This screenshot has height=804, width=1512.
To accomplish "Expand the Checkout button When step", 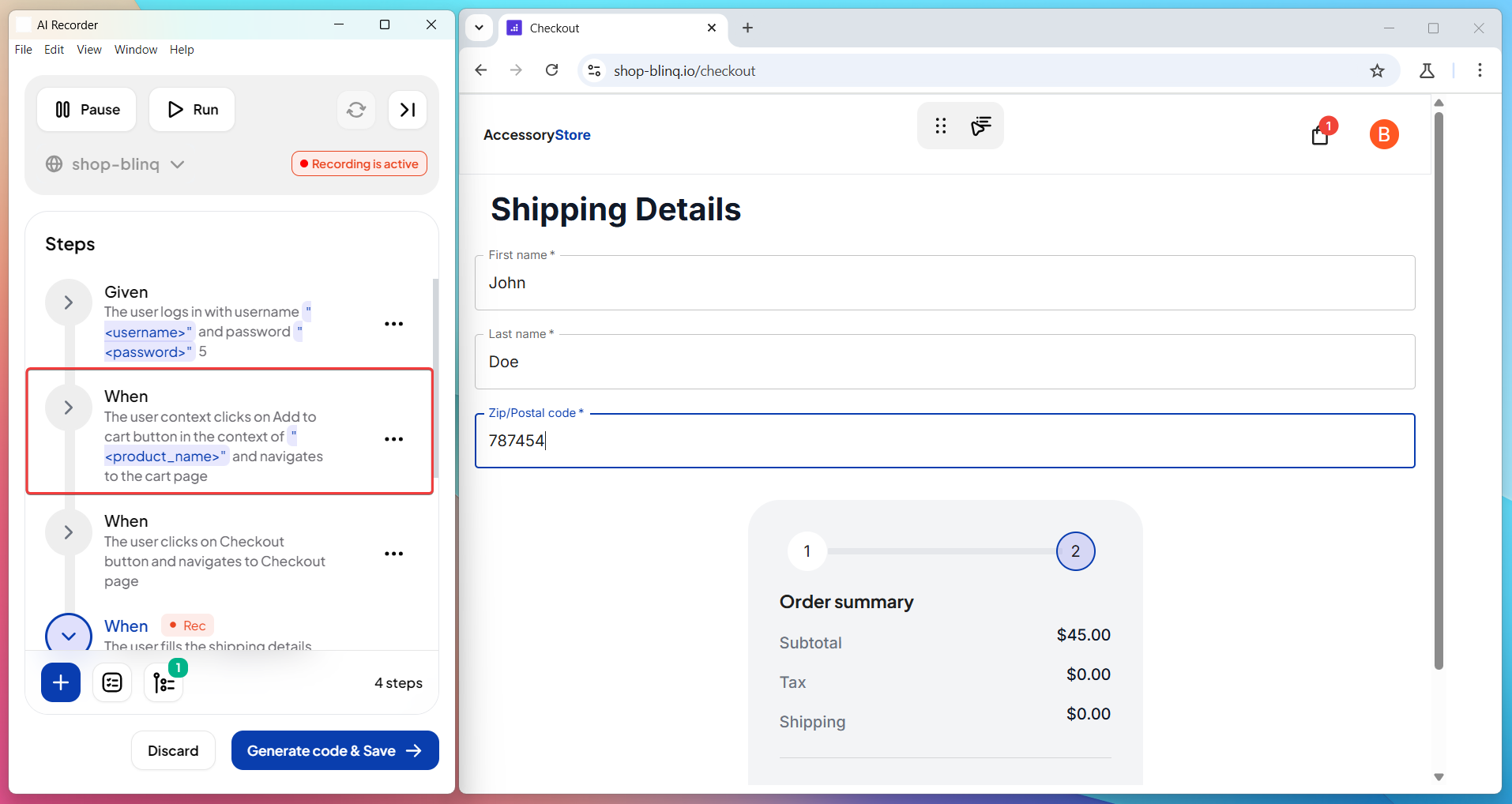I will click(69, 532).
